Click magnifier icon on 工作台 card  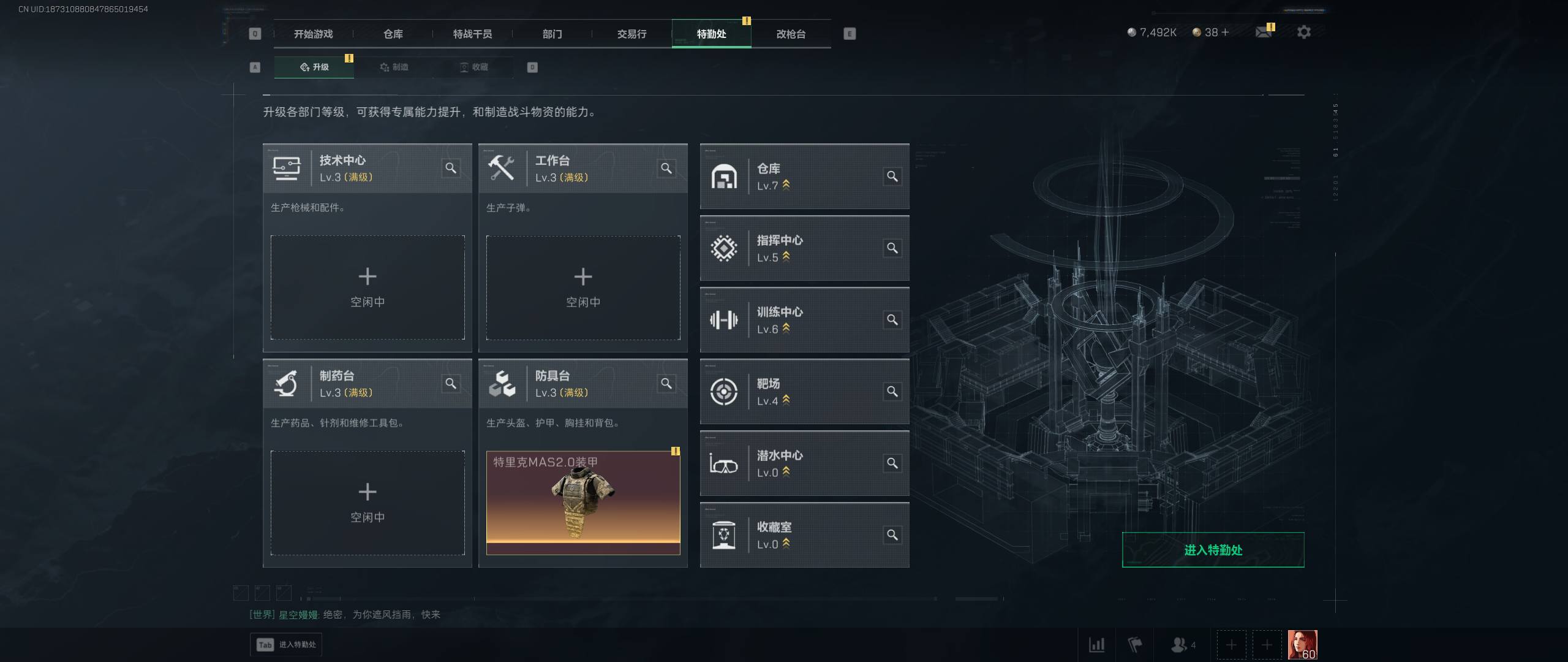(x=666, y=168)
